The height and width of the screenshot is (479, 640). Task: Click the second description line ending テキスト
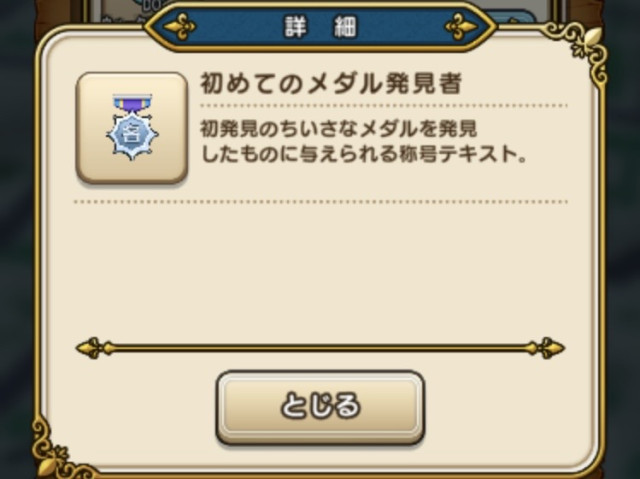[x=362, y=155]
